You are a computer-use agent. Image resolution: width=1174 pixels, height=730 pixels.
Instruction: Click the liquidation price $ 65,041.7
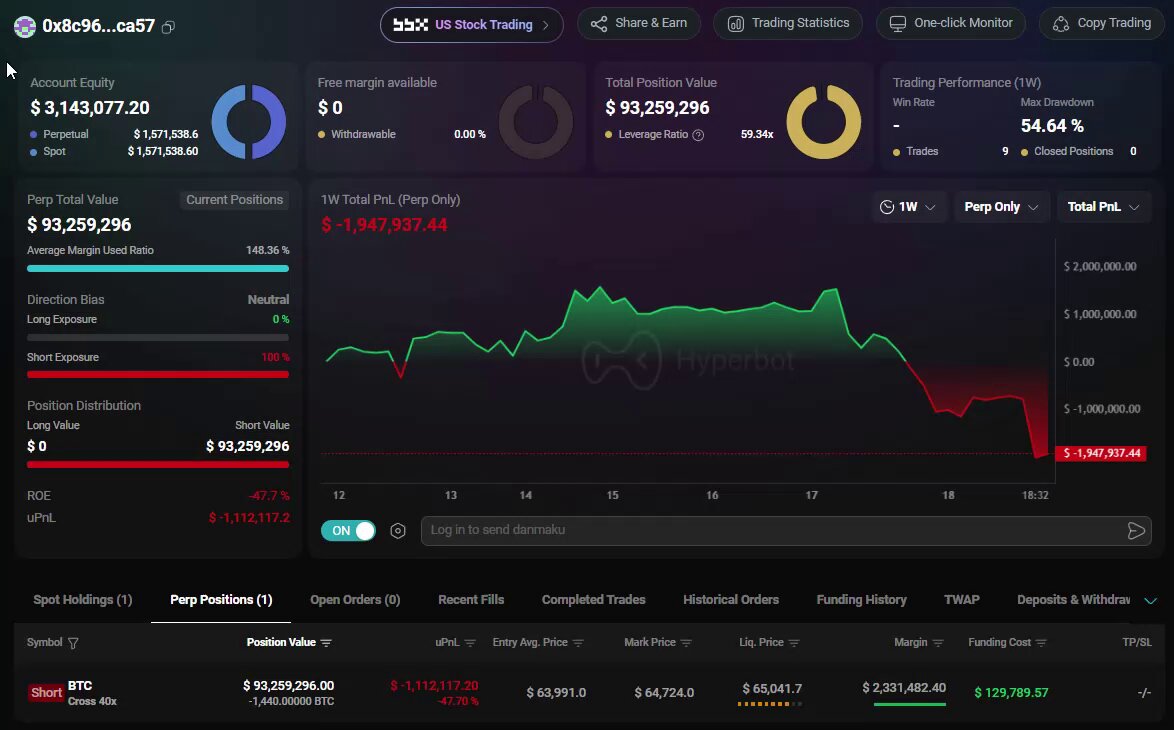[772, 689]
